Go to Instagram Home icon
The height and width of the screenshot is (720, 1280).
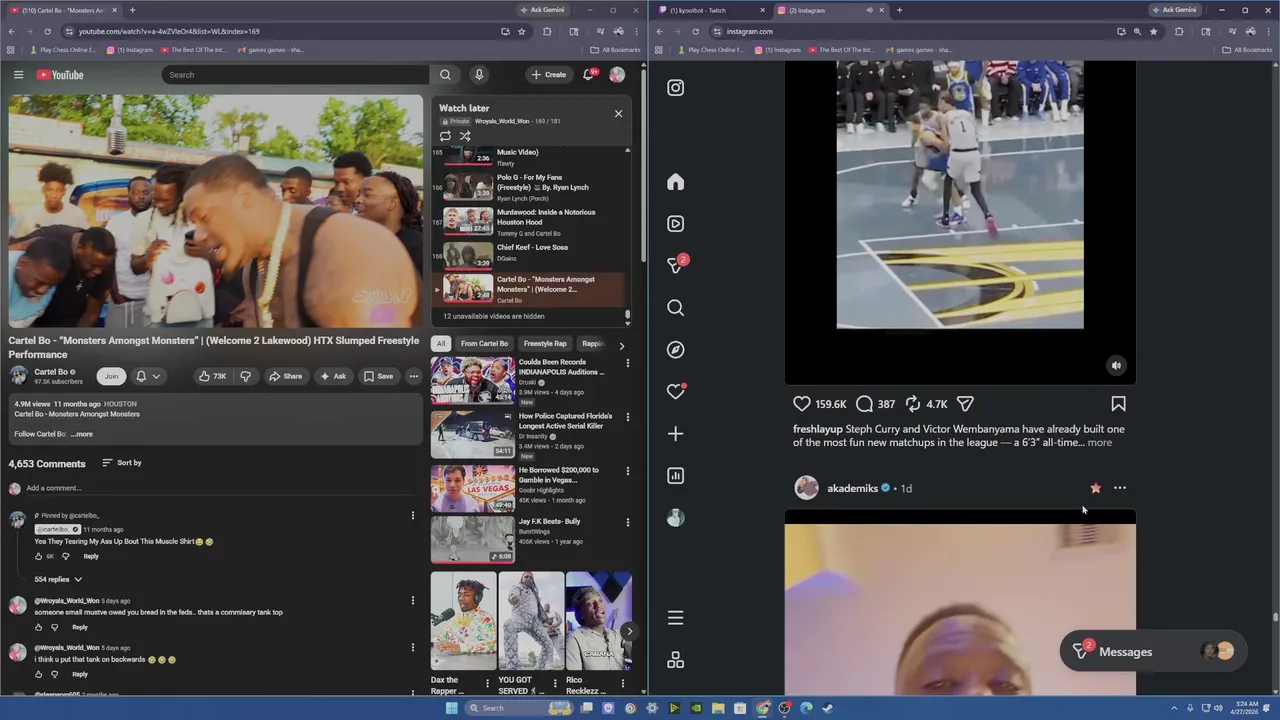coord(676,182)
